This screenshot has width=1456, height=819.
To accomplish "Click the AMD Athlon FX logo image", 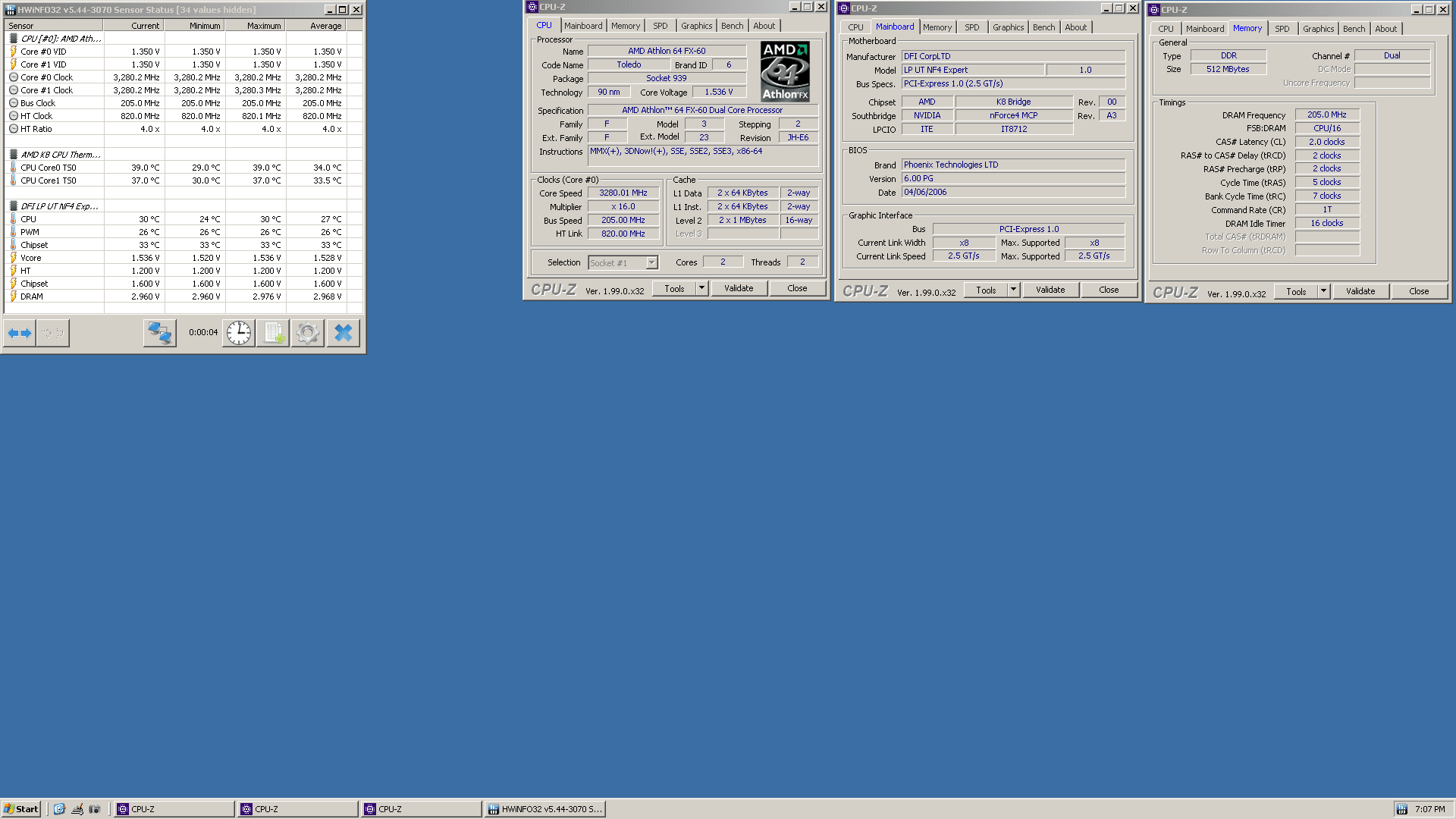I will pos(785,72).
